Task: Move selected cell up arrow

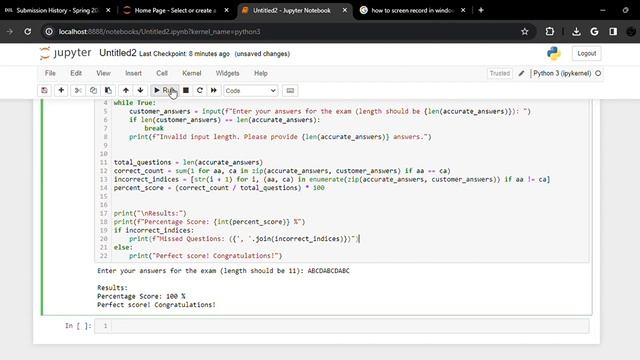Action: tap(126, 90)
